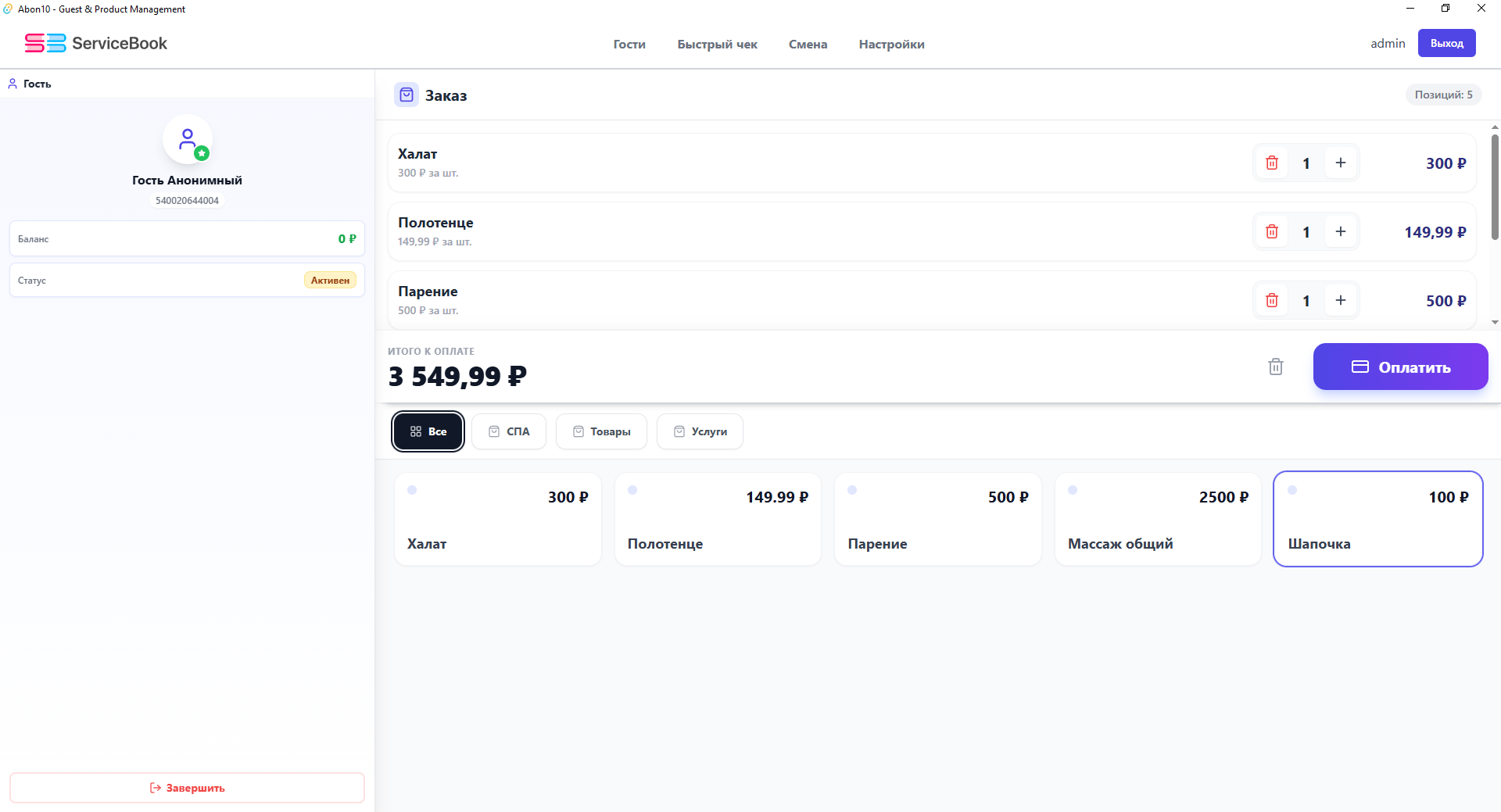Pay the order with Оплатить
Image resolution: width=1501 pixels, height=812 pixels.
tap(1401, 367)
